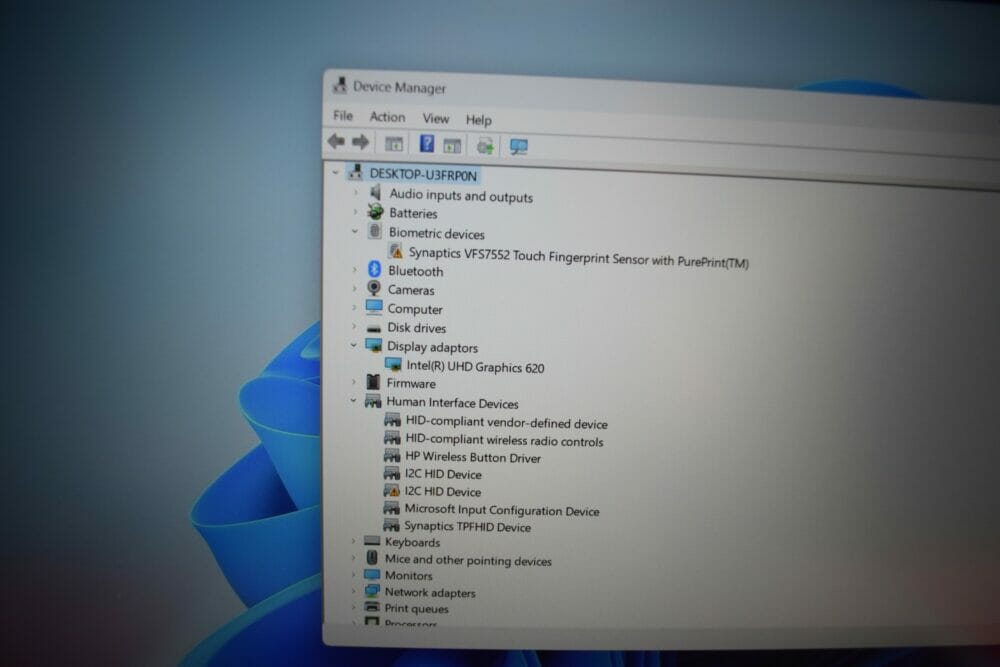
Task: Open the View menu
Action: tap(436, 118)
